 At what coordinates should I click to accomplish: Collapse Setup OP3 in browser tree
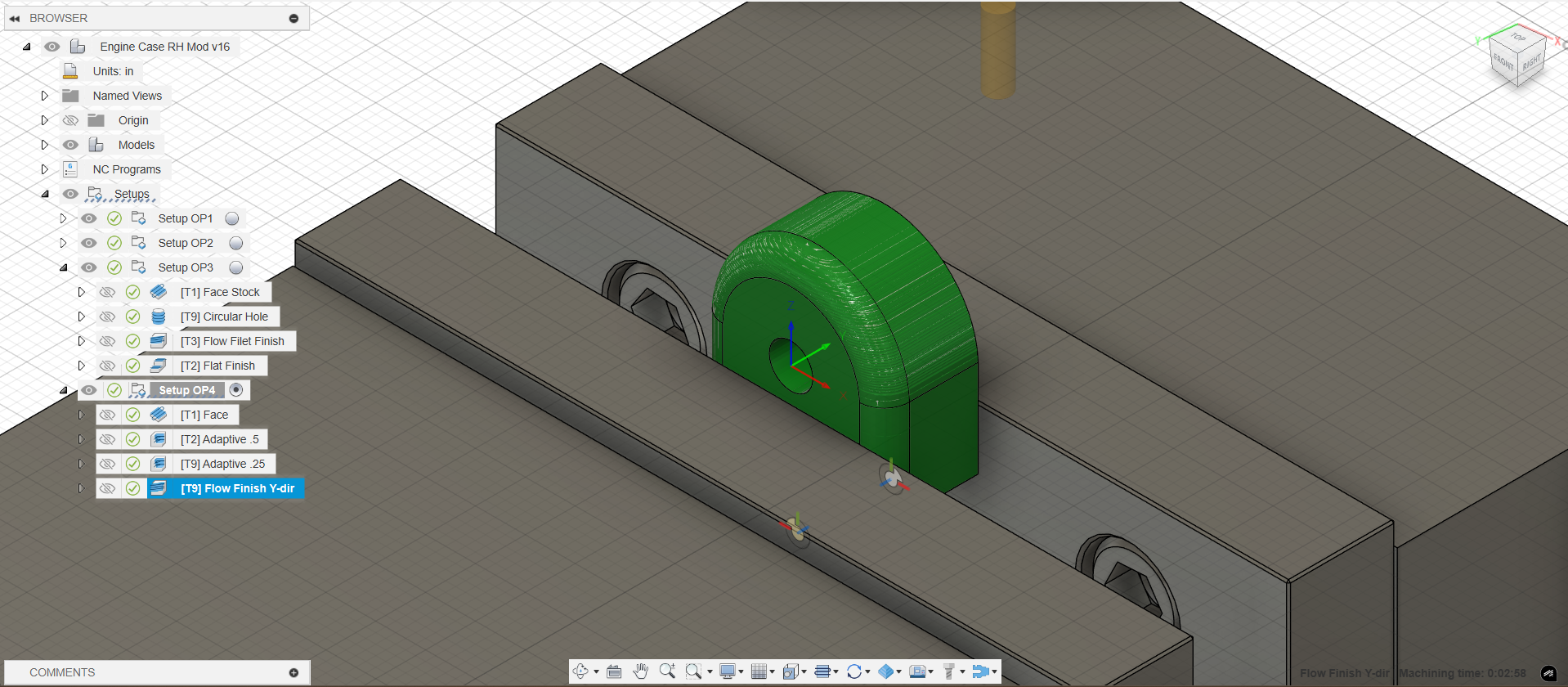pyautogui.click(x=64, y=267)
